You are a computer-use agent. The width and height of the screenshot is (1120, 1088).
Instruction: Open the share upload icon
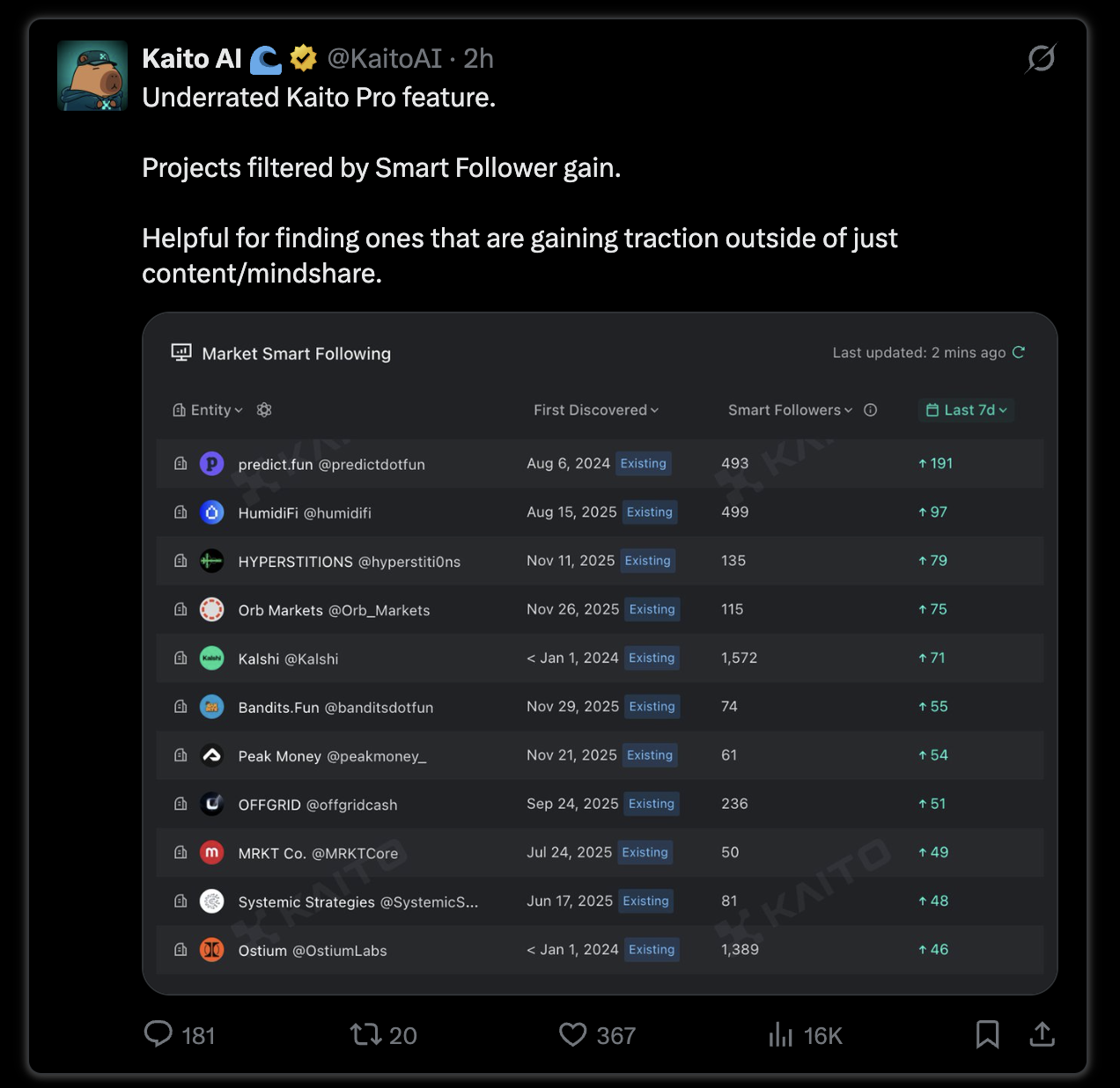1043,1034
